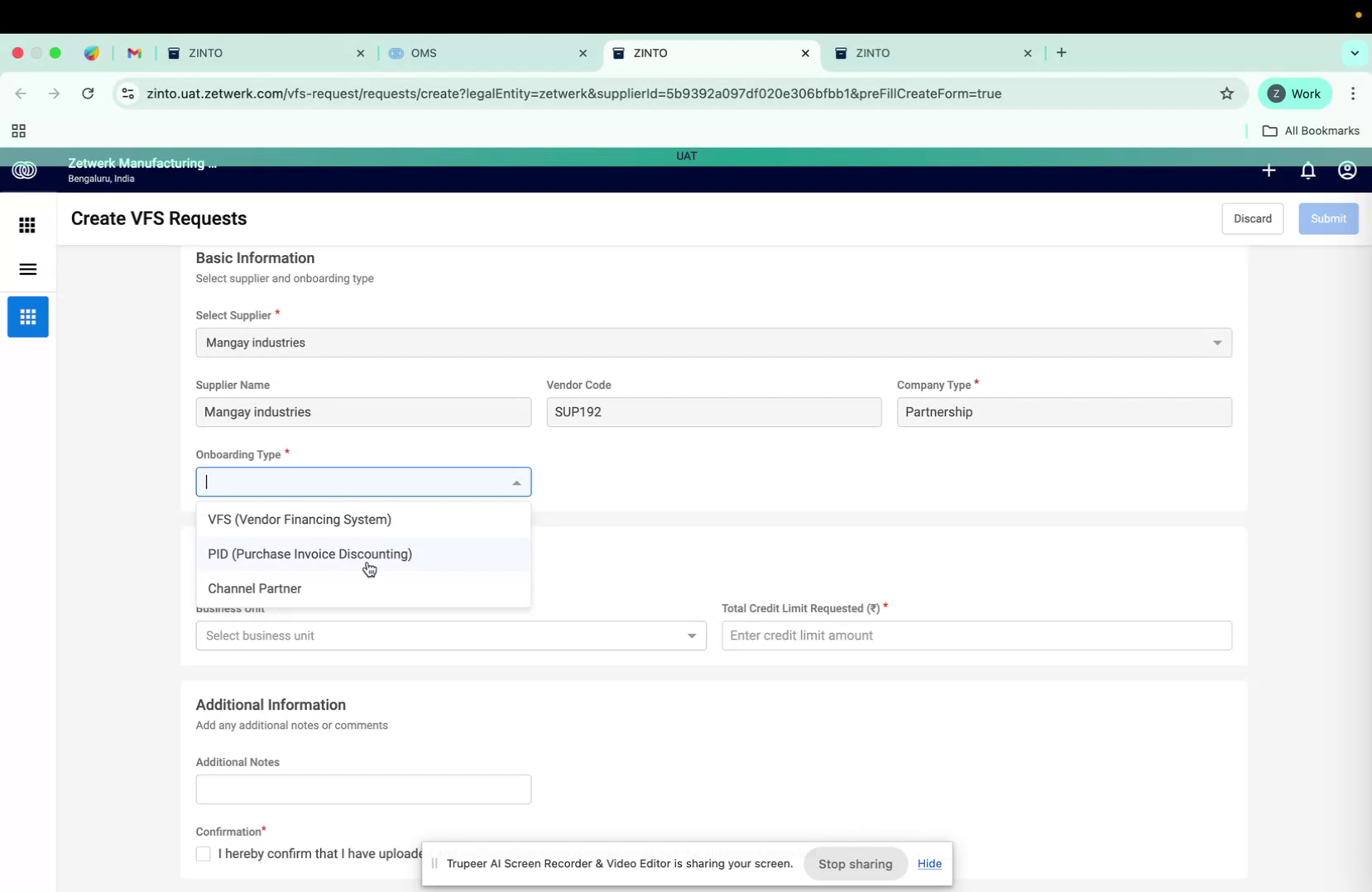Open the All Bookmarks folder
Screen dimensions: 1372x892
[x=1312, y=131]
